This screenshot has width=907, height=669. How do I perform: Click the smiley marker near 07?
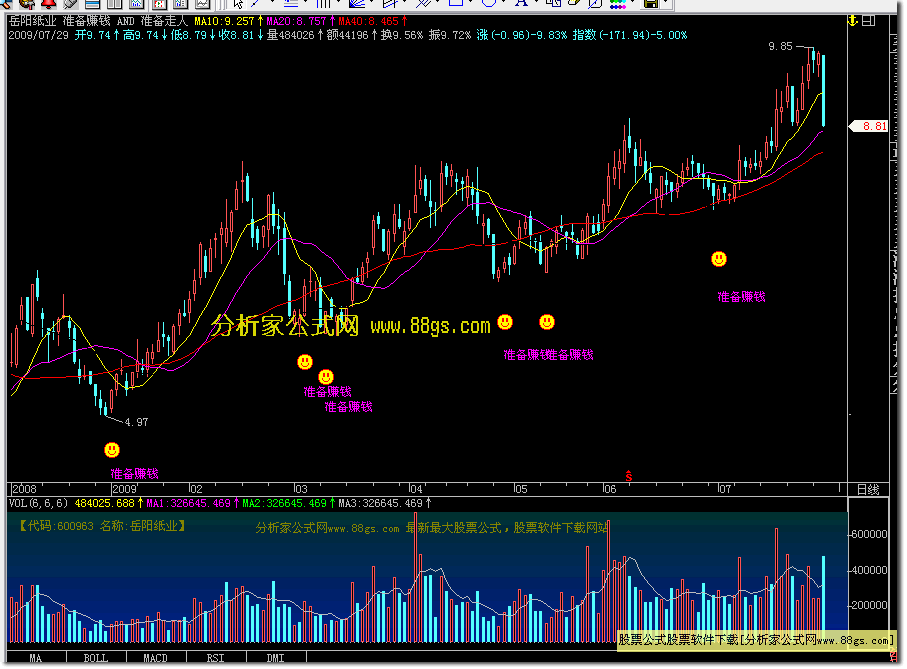tap(719, 259)
